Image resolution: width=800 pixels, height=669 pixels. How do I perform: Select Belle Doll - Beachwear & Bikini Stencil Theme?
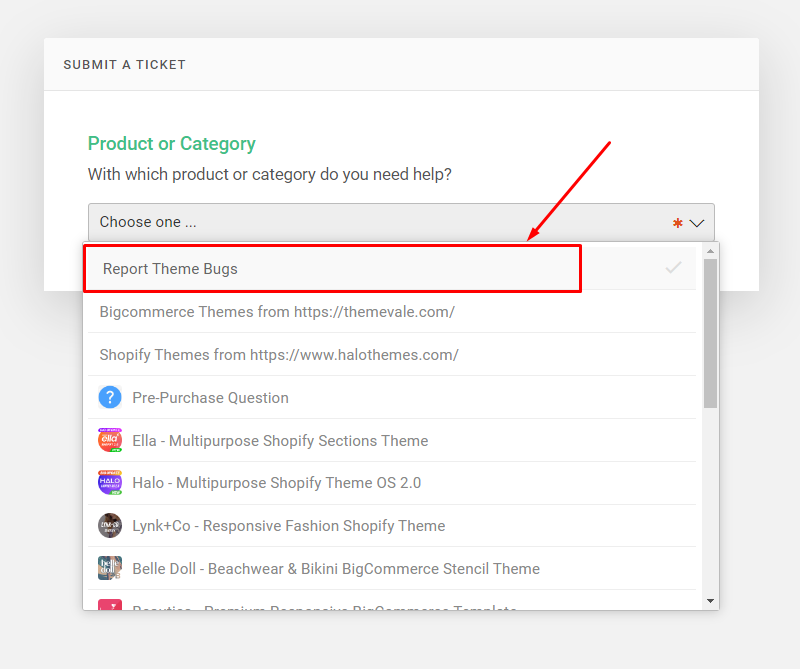(x=392, y=568)
